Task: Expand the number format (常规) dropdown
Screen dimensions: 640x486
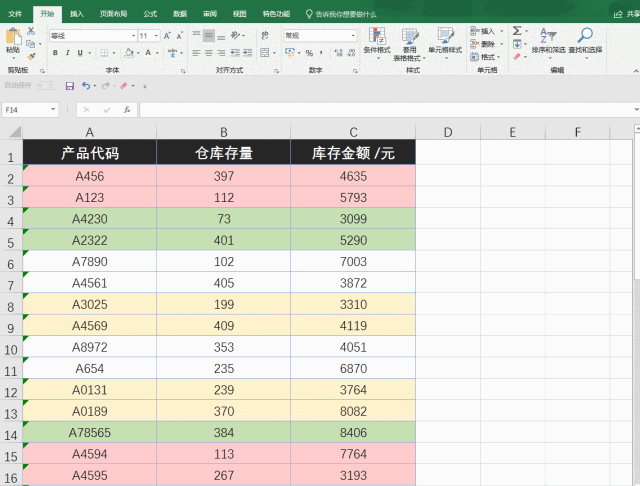Action: point(353,36)
